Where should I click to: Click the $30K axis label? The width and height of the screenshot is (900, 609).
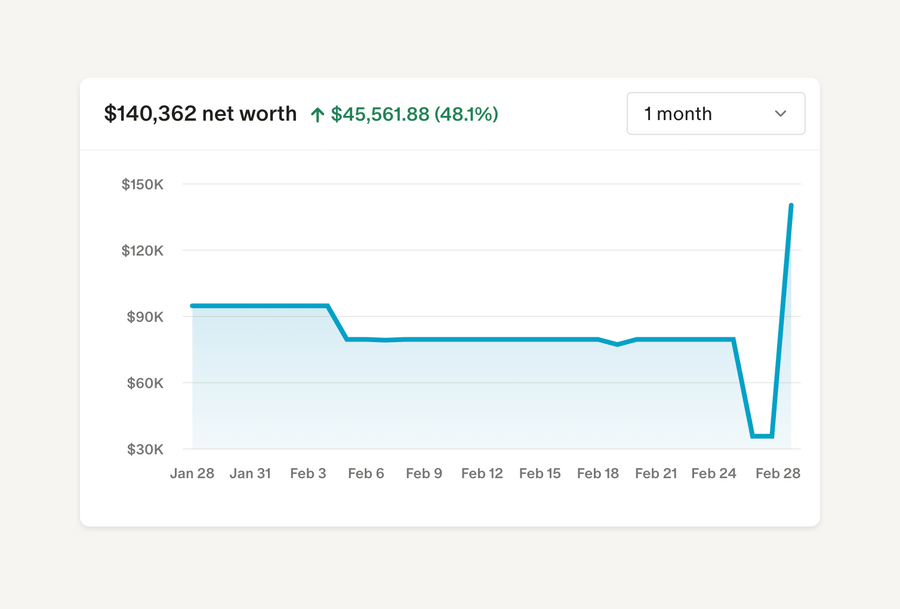point(146,449)
